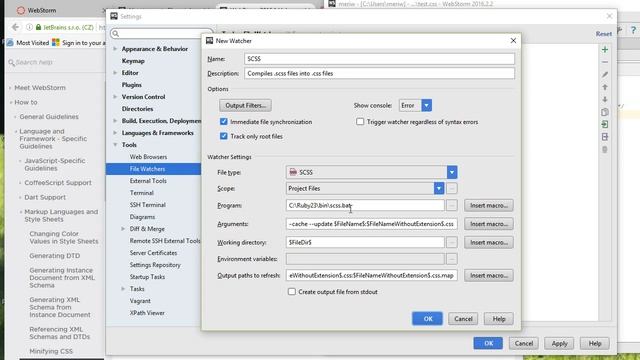
Task: Move watcher up with the arrow icon
Action: coord(605,87)
